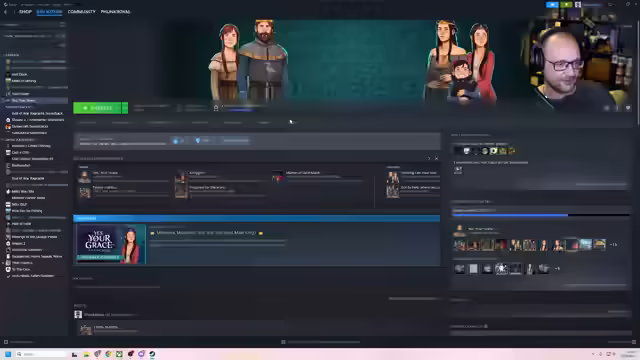Open the account avatar in title bar

click(578, 4)
